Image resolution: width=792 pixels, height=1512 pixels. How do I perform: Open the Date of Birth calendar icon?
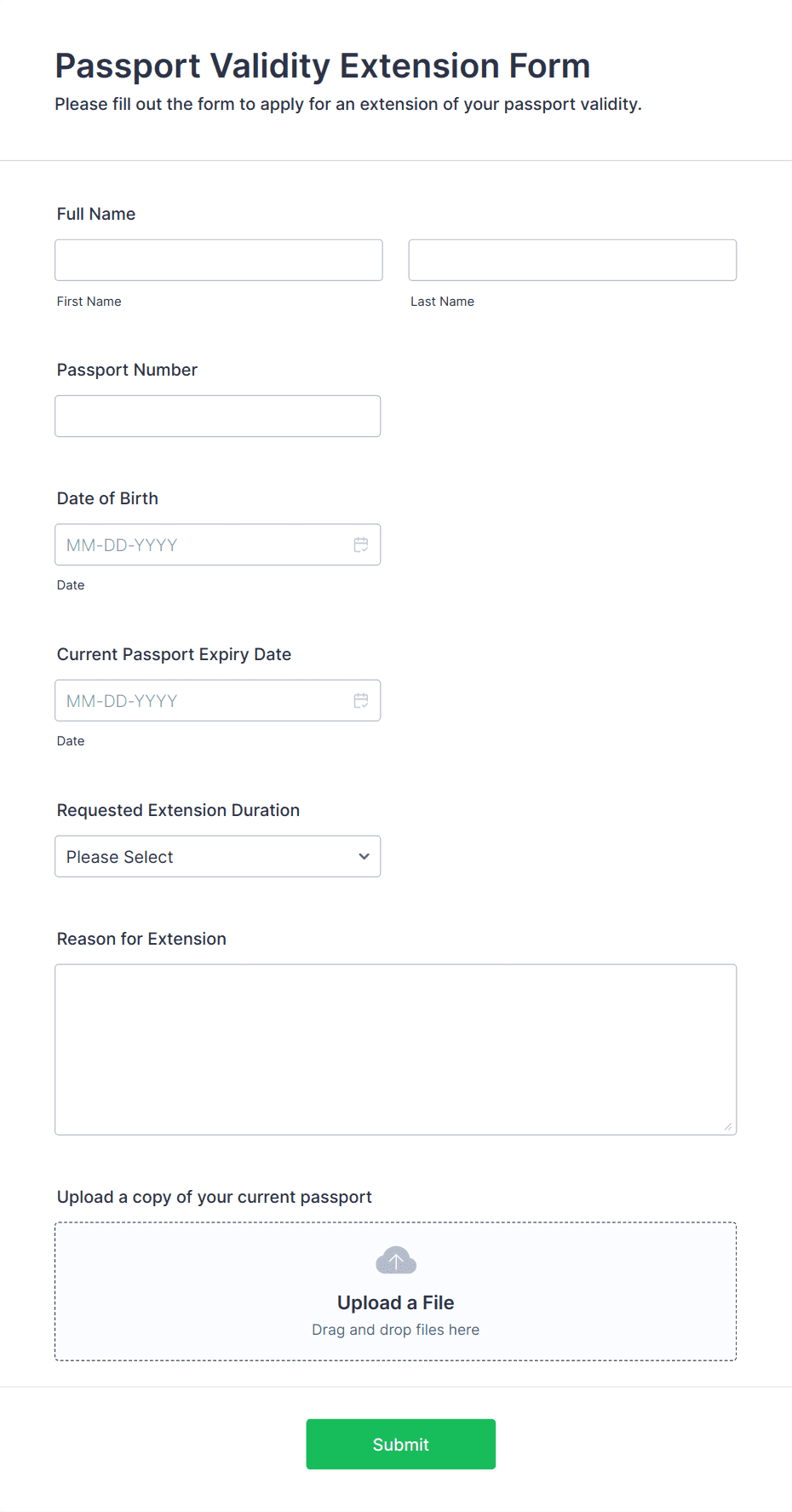tap(361, 545)
